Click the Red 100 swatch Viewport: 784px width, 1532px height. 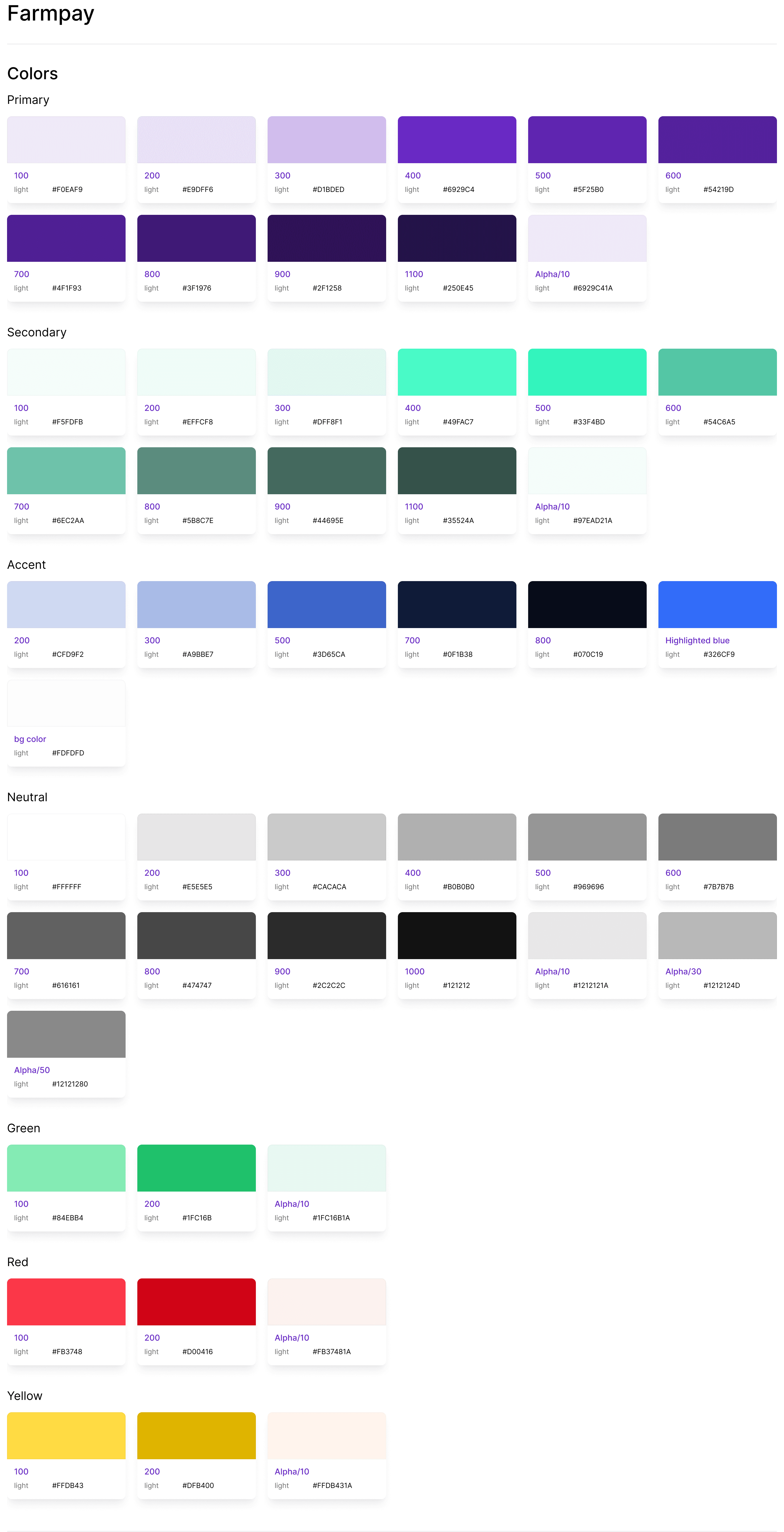66,1302
